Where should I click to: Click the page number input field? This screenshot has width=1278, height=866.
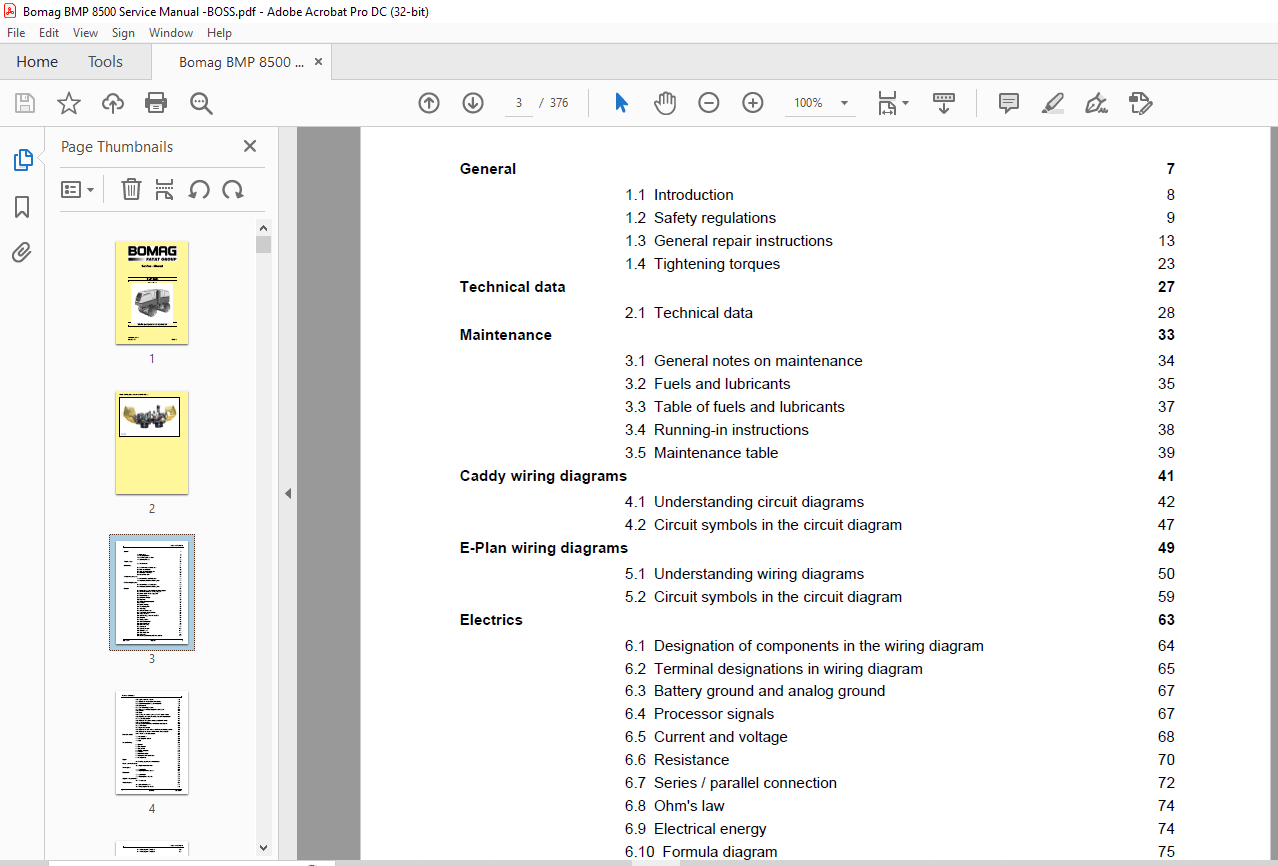tap(519, 103)
